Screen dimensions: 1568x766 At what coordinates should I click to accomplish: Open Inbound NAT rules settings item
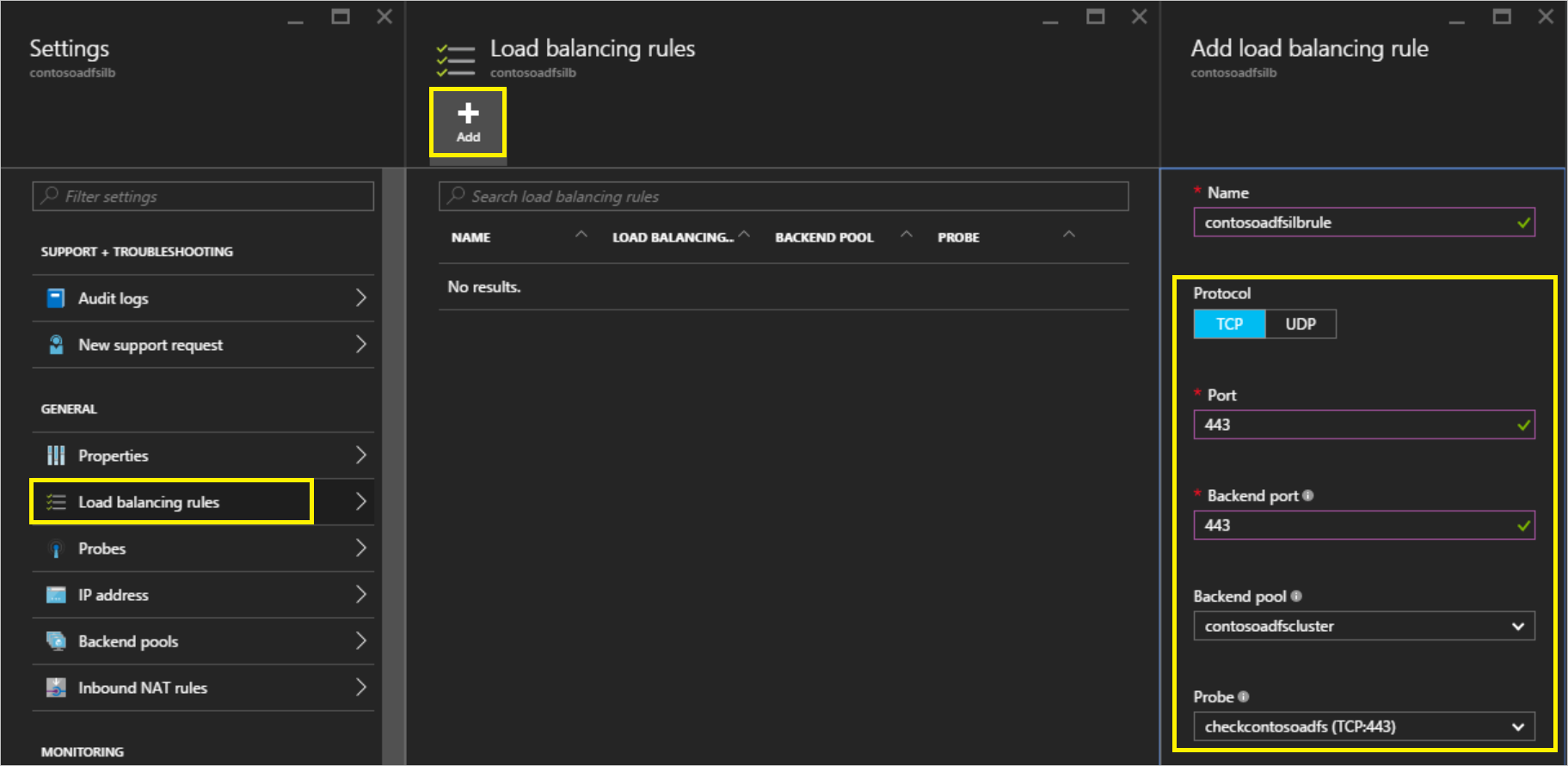203,688
